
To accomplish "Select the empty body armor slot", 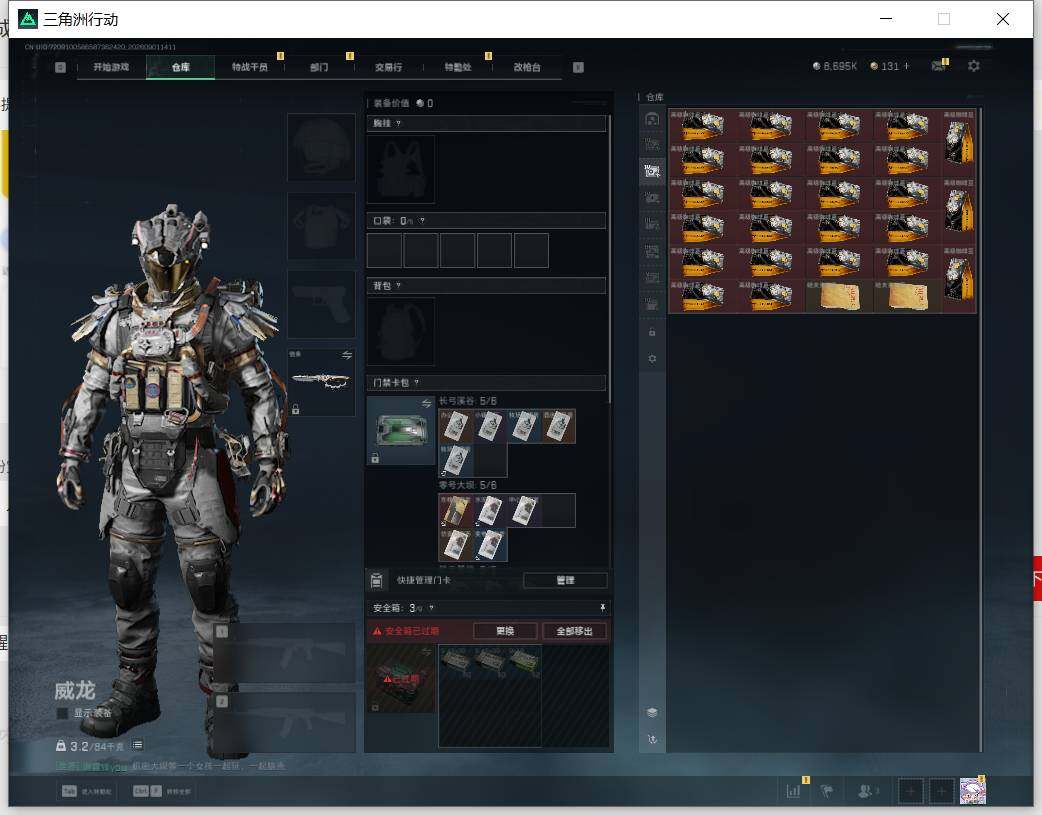I will point(321,226).
